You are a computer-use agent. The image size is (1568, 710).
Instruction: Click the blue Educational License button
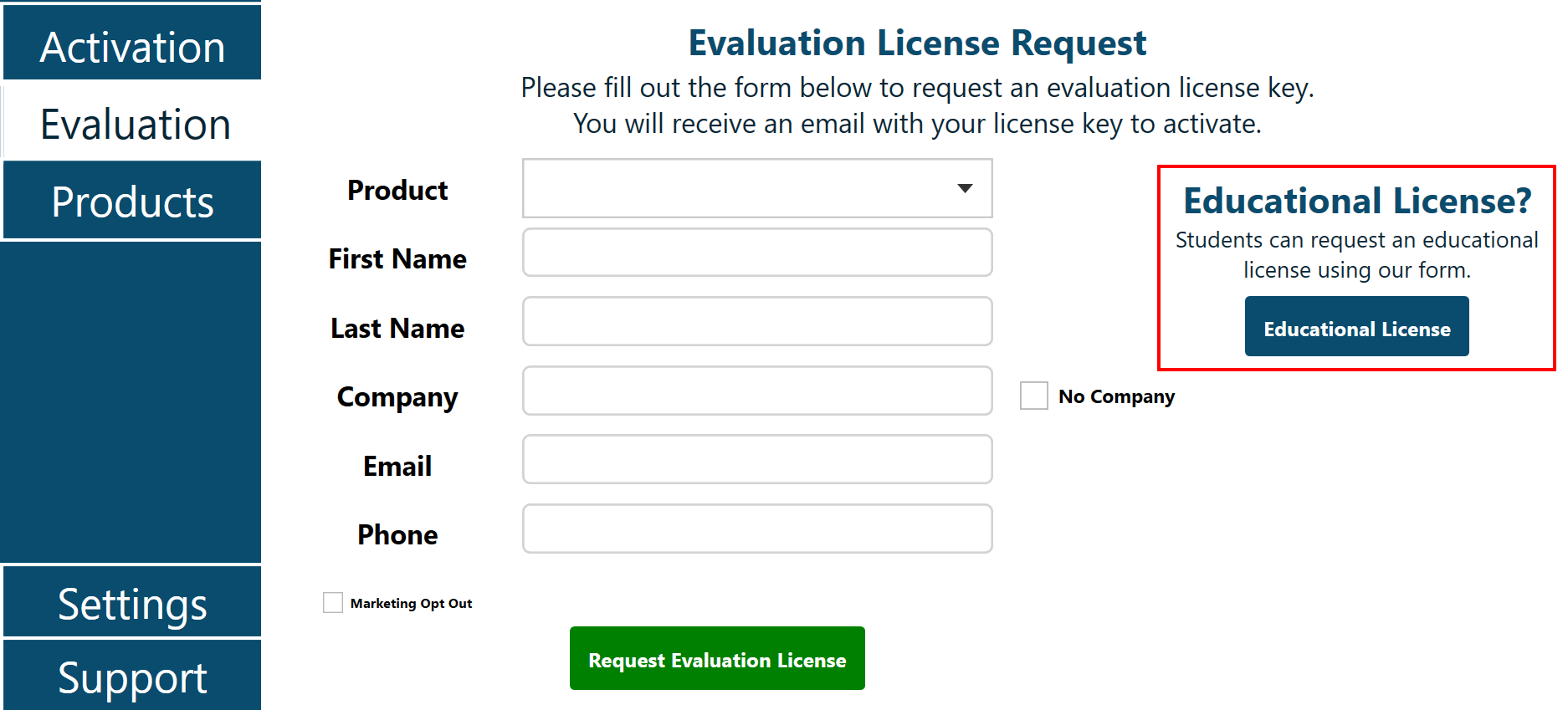[x=1356, y=327]
